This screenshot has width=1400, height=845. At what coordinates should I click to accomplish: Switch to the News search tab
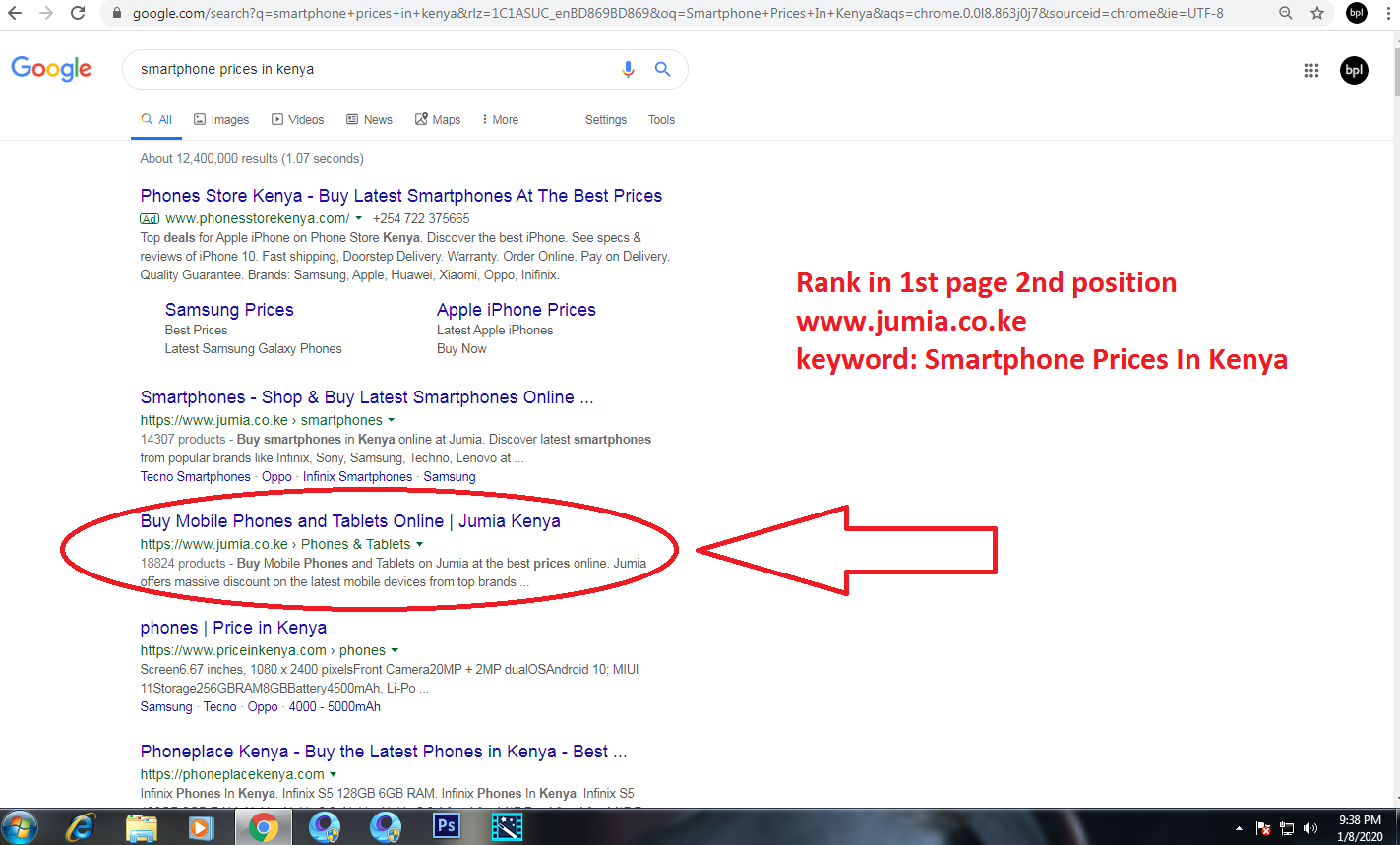(x=369, y=119)
